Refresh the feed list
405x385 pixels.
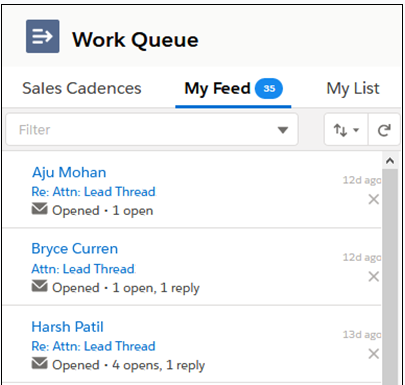(384, 130)
